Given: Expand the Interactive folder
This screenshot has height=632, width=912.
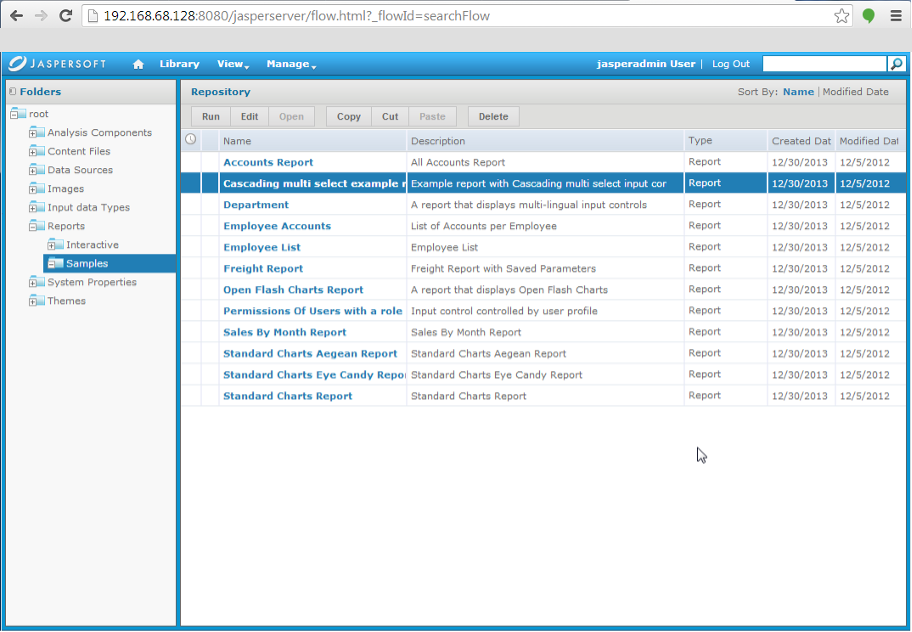Looking at the screenshot, I should 52,245.
